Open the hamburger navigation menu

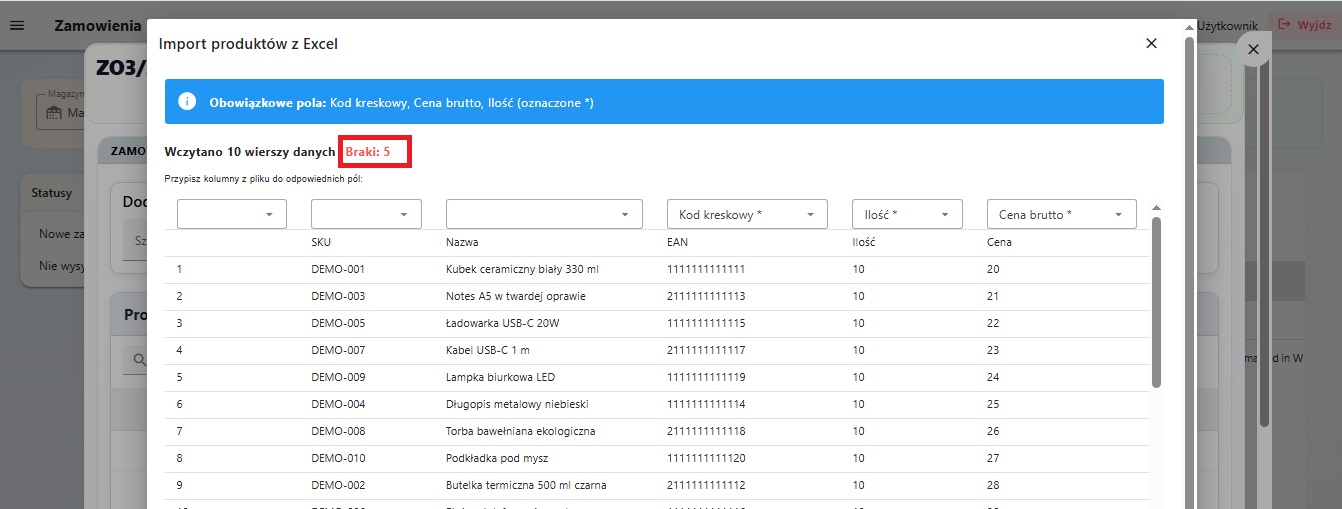[x=16, y=25]
